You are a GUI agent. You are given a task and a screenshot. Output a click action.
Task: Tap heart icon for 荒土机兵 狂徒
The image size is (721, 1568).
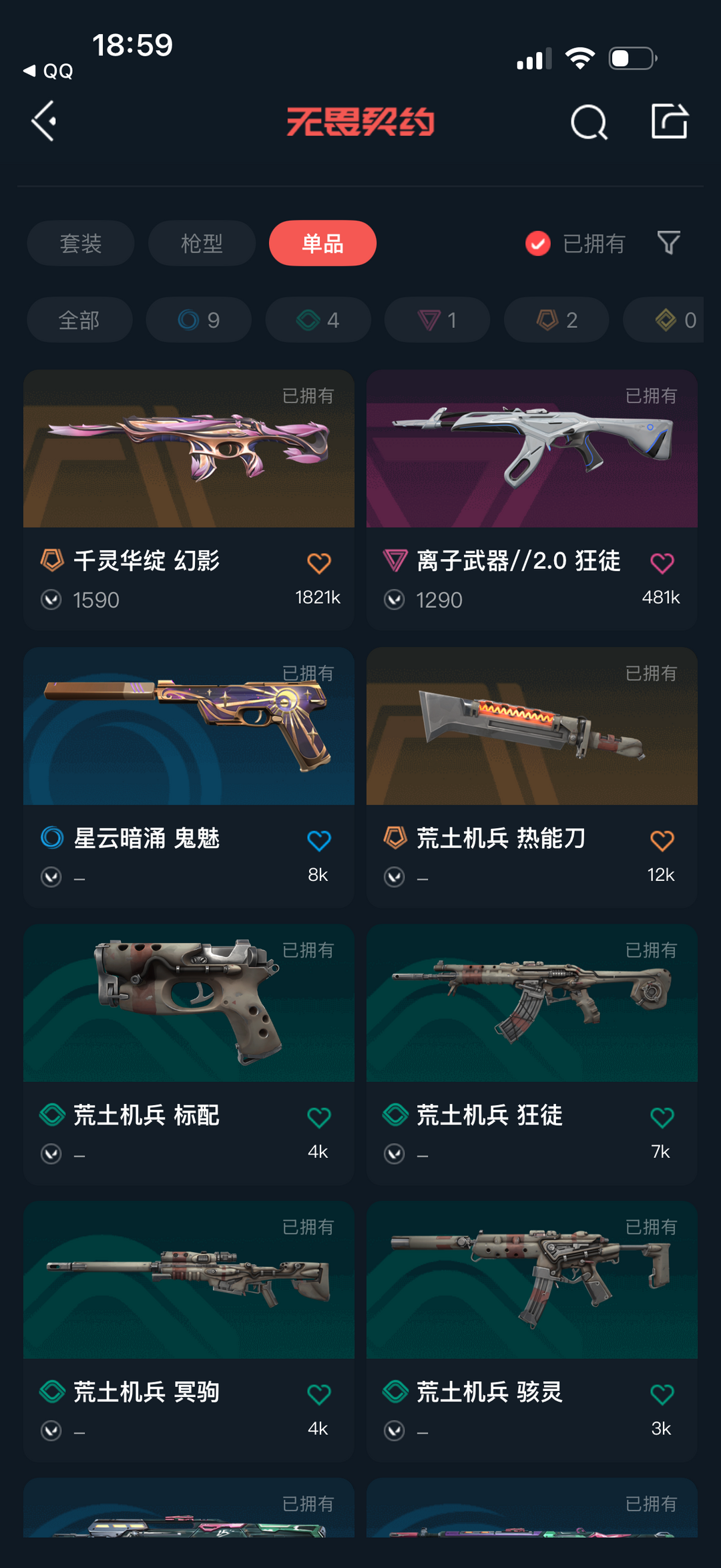[662, 1117]
